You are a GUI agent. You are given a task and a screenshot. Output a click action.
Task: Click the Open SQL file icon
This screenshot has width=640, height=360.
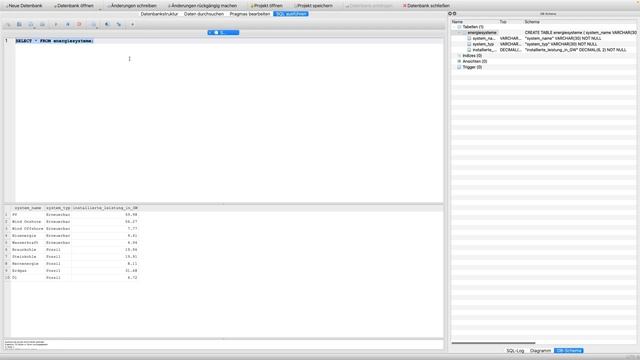(19, 24)
